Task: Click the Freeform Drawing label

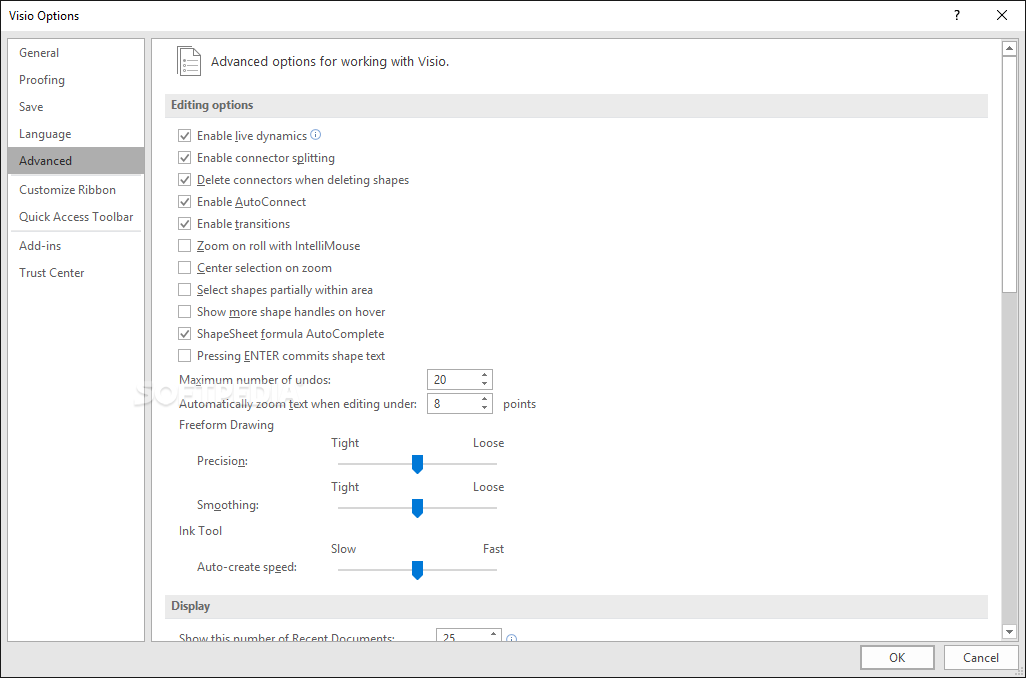Action: [226, 425]
